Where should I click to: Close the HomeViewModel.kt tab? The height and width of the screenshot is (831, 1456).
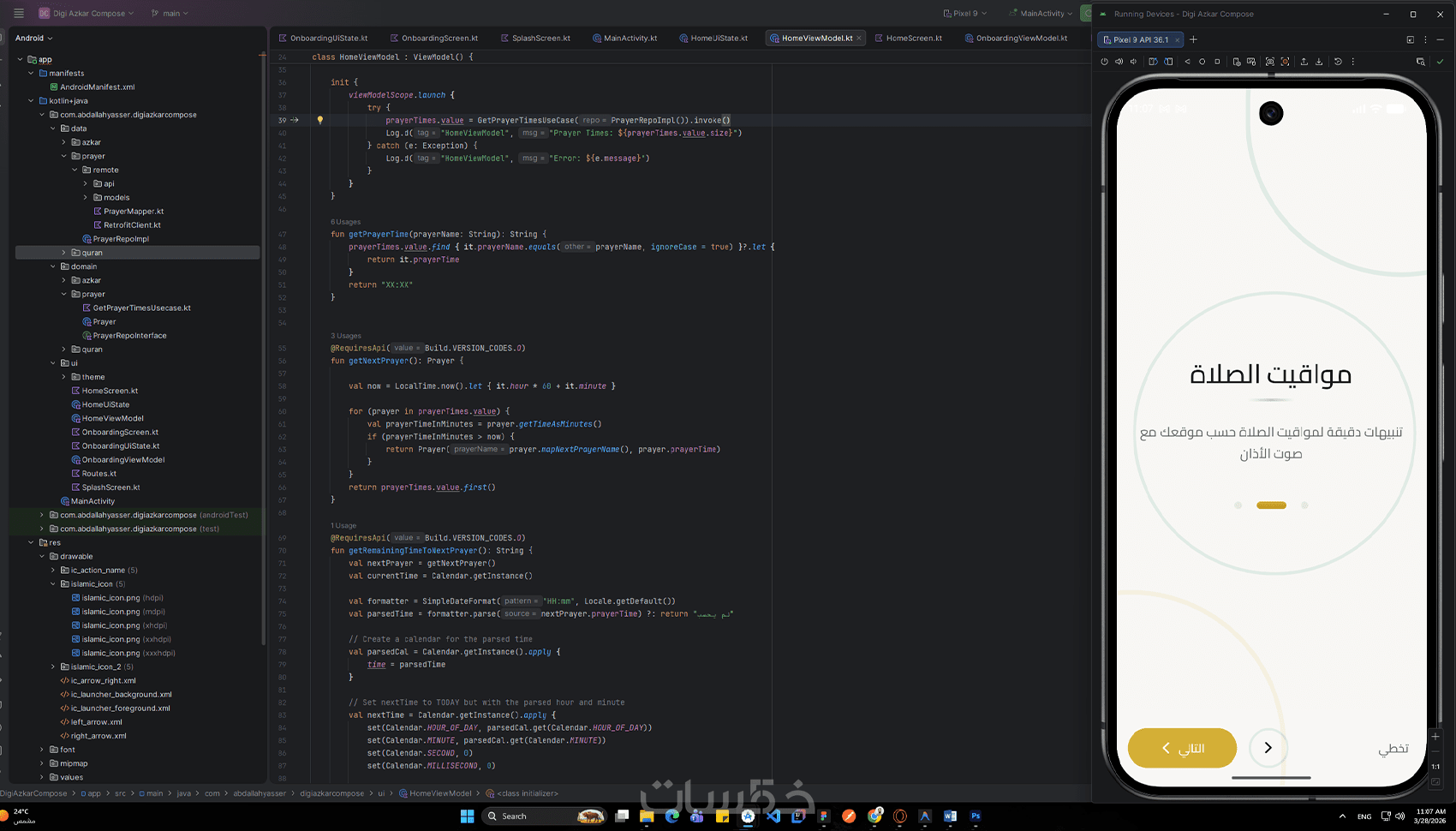(x=859, y=38)
